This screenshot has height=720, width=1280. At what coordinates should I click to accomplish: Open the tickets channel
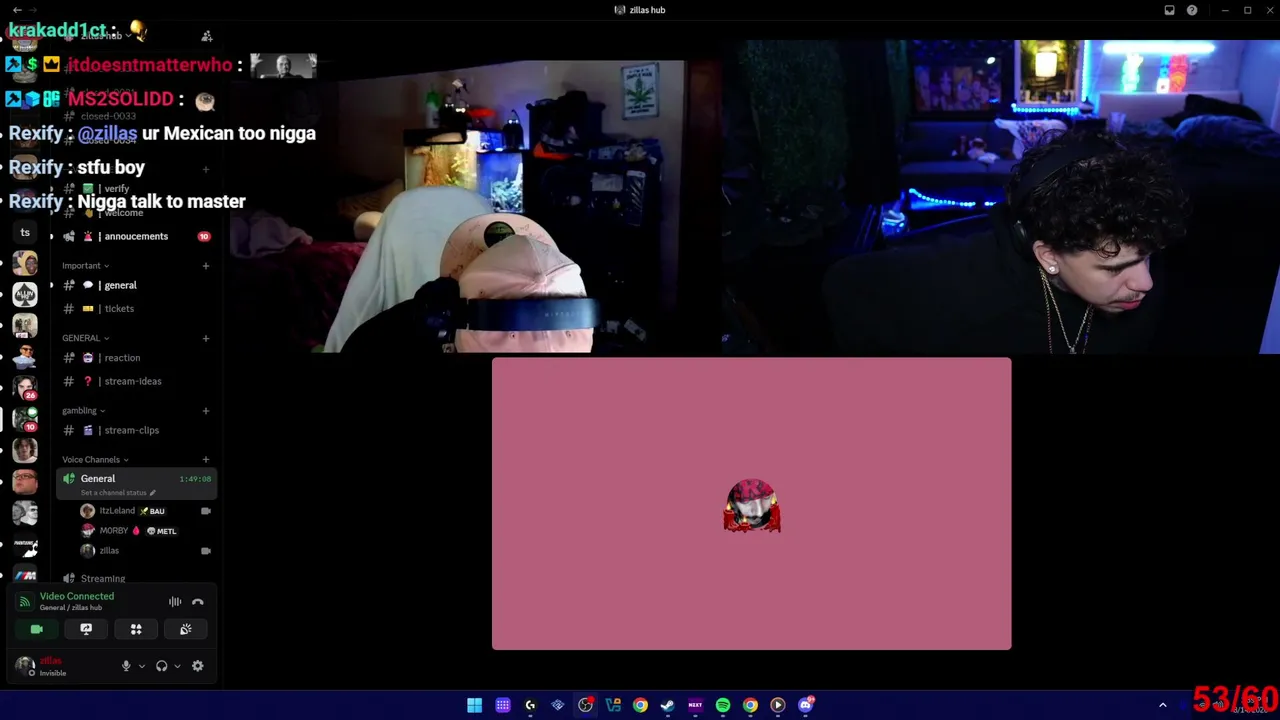(136, 309)
